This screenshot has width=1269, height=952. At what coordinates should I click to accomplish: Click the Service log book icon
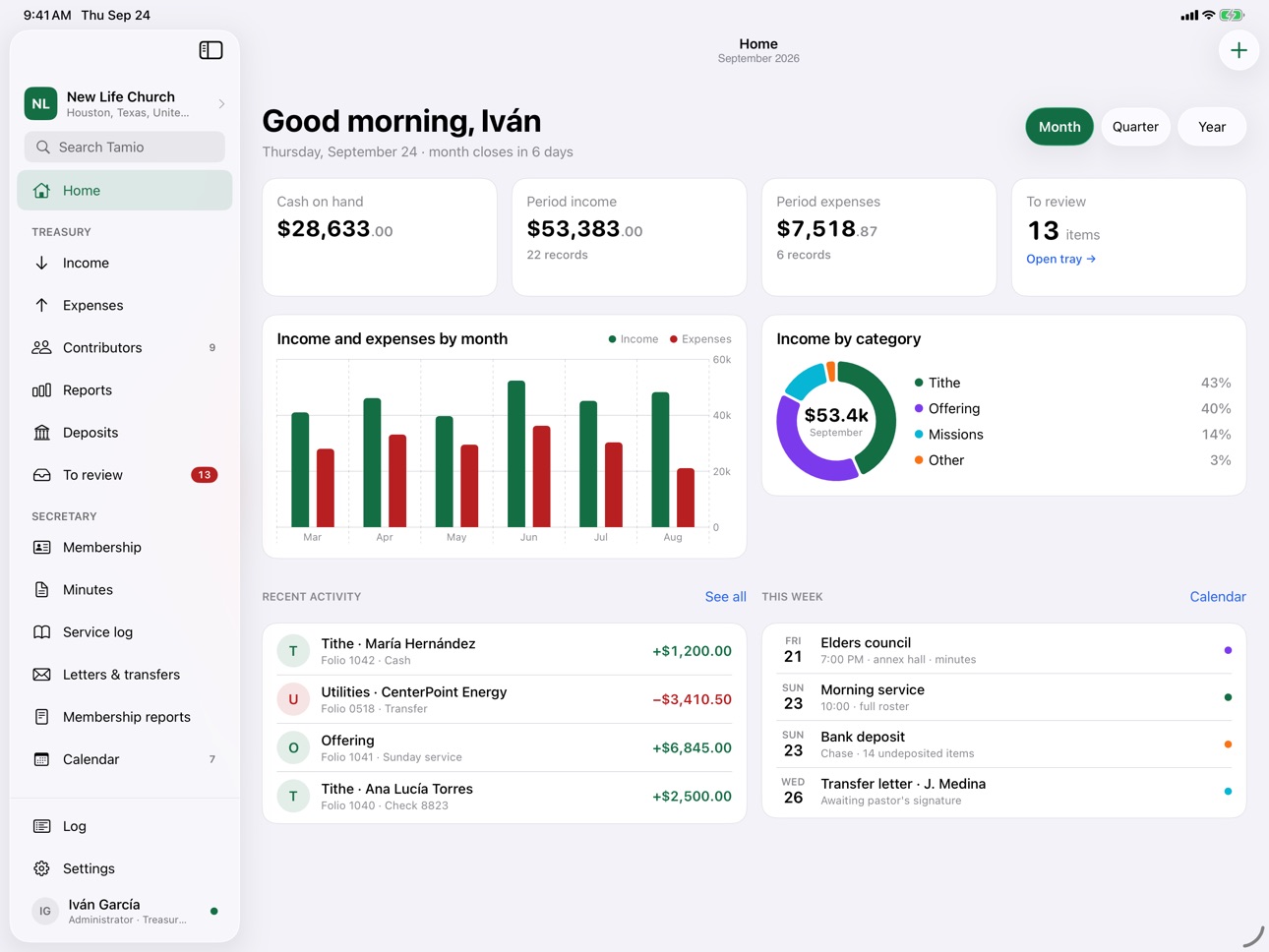pyautogui.click(x=41, y=631)
